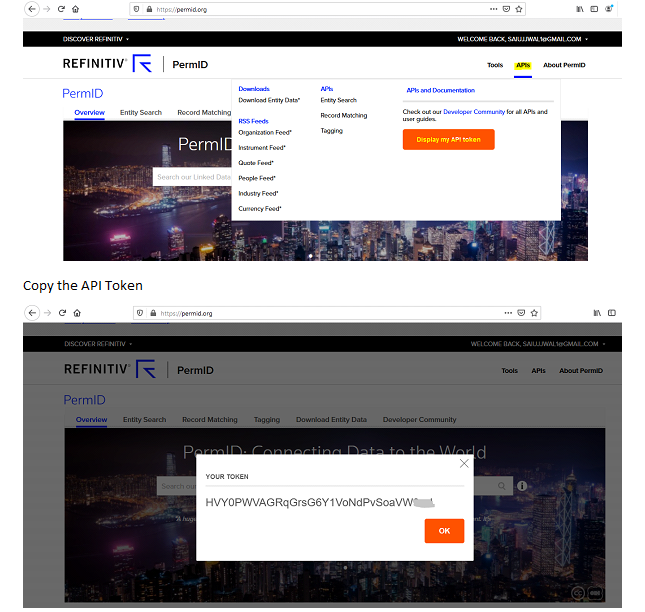Screen dimensions: 645x612
Task: Click upper address bar showing permid.org
Action: [327, 9]
